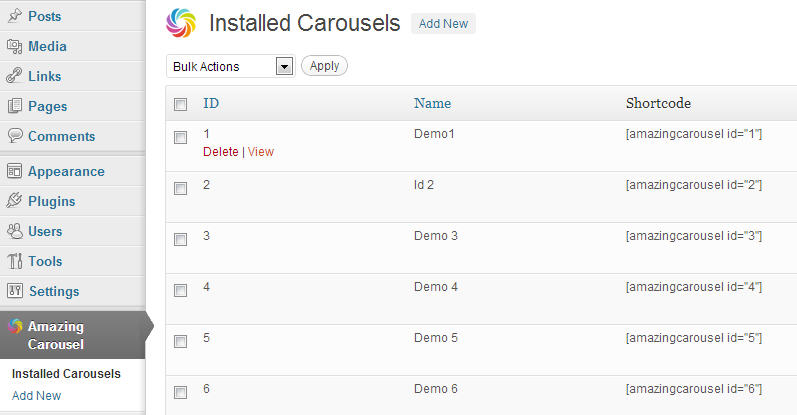Delete carousel Demo1 via Delete link

point(221,152)
